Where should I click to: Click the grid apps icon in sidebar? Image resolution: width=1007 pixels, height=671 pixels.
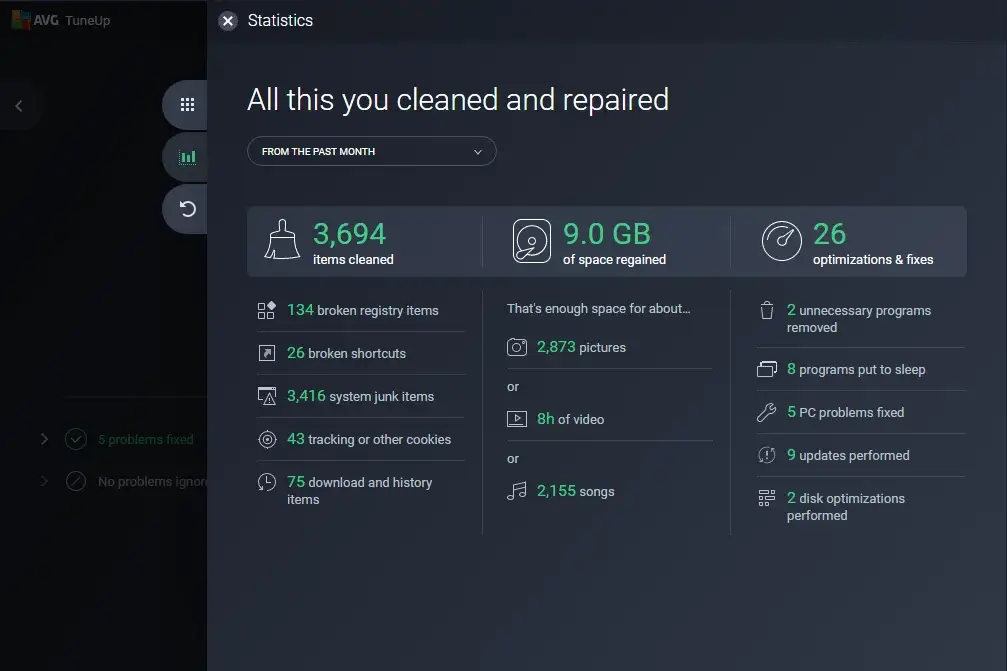187,105
